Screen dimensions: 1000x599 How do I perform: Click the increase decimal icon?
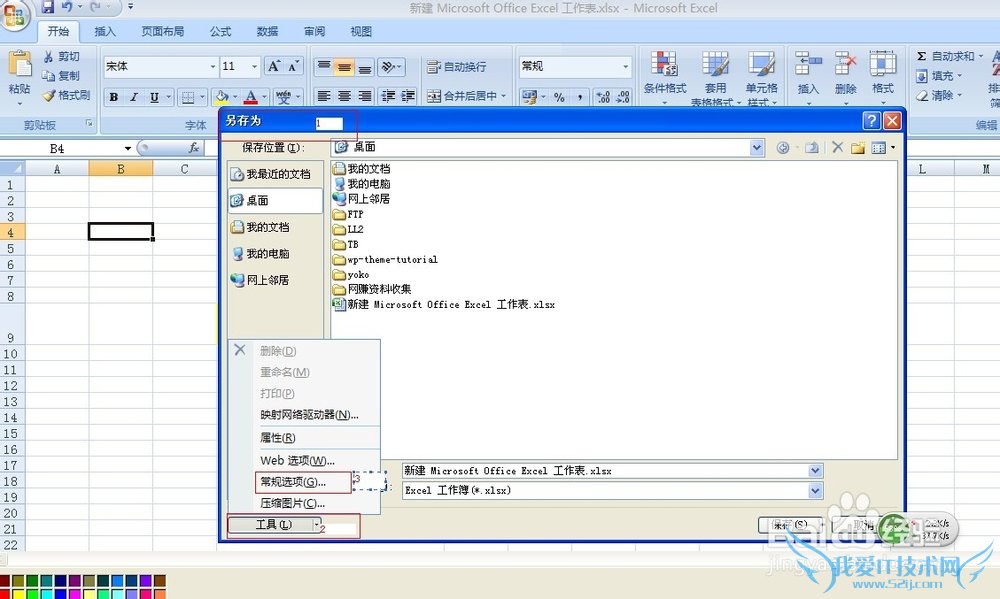[603, 97]
